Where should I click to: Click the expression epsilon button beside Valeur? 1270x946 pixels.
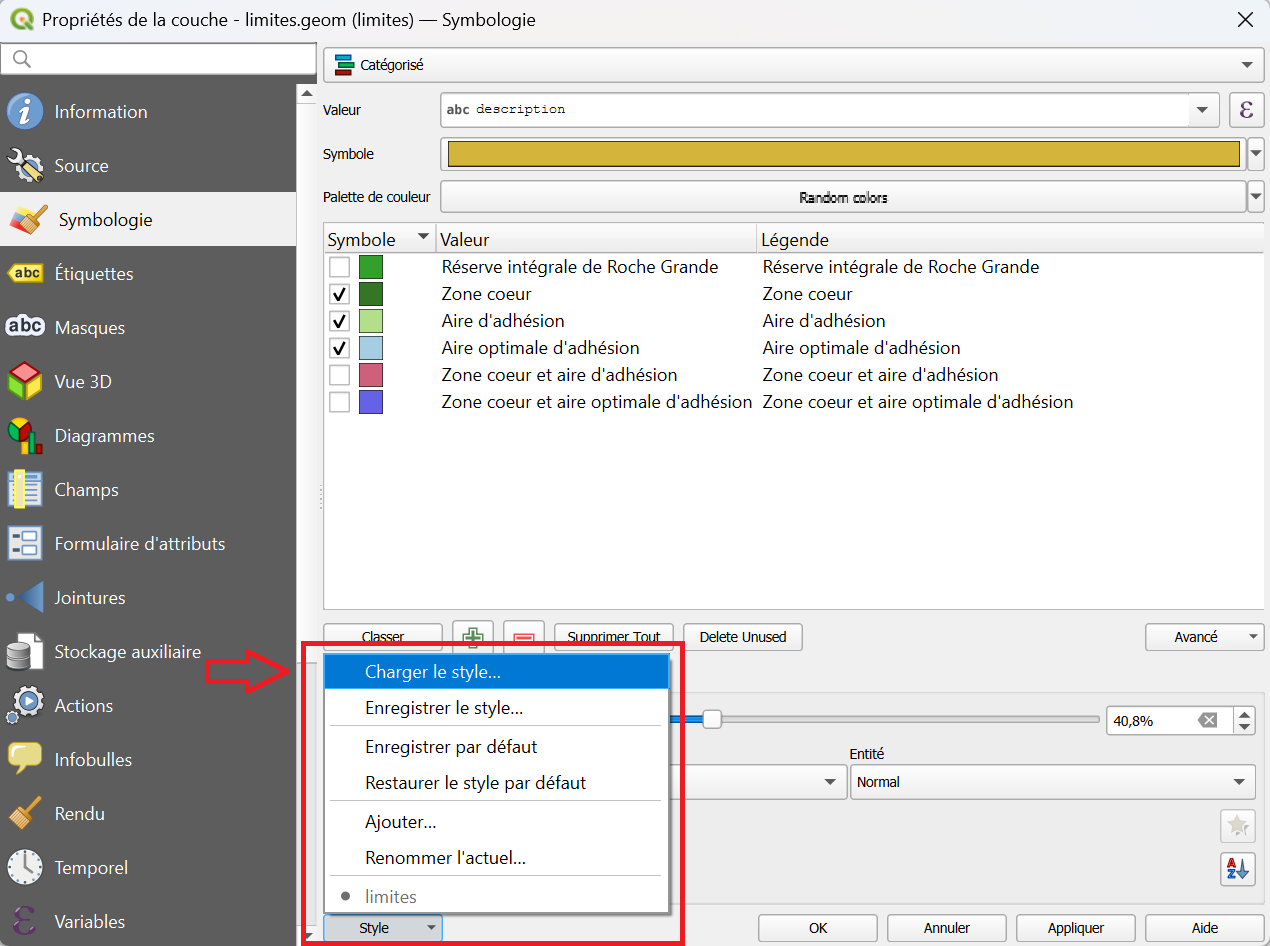pos(1246,110)
